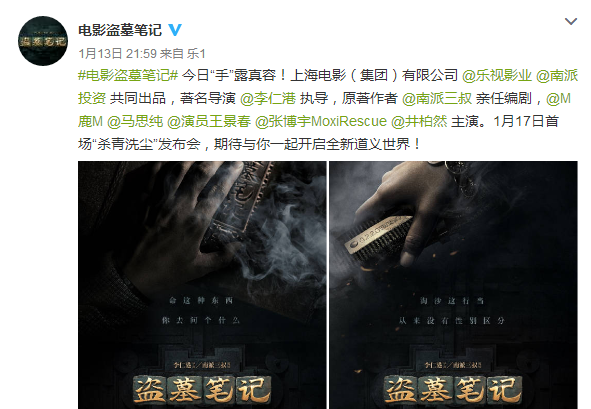Expand the post options chevron menu
The image size is (591, 409).
click(571, 21)
